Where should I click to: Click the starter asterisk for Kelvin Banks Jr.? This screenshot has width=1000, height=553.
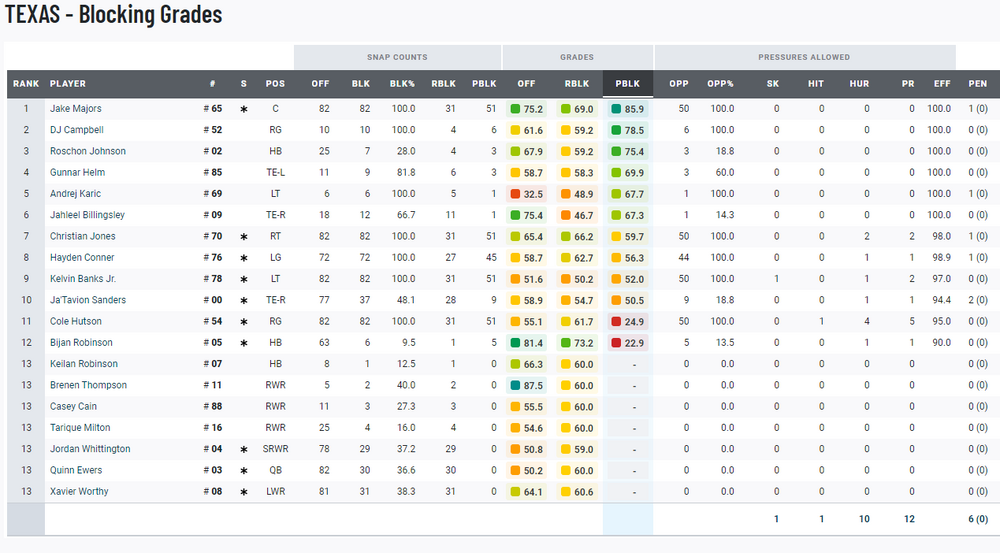[x=243, y=279]
